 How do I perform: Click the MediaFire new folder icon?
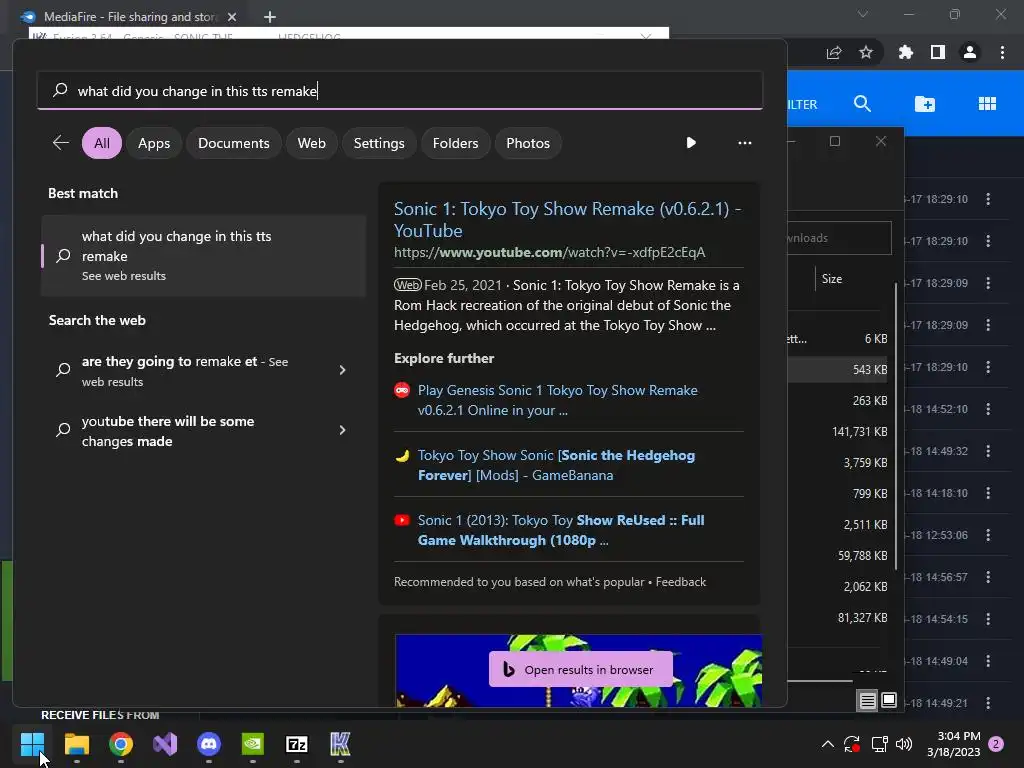[x=925, y=104]
